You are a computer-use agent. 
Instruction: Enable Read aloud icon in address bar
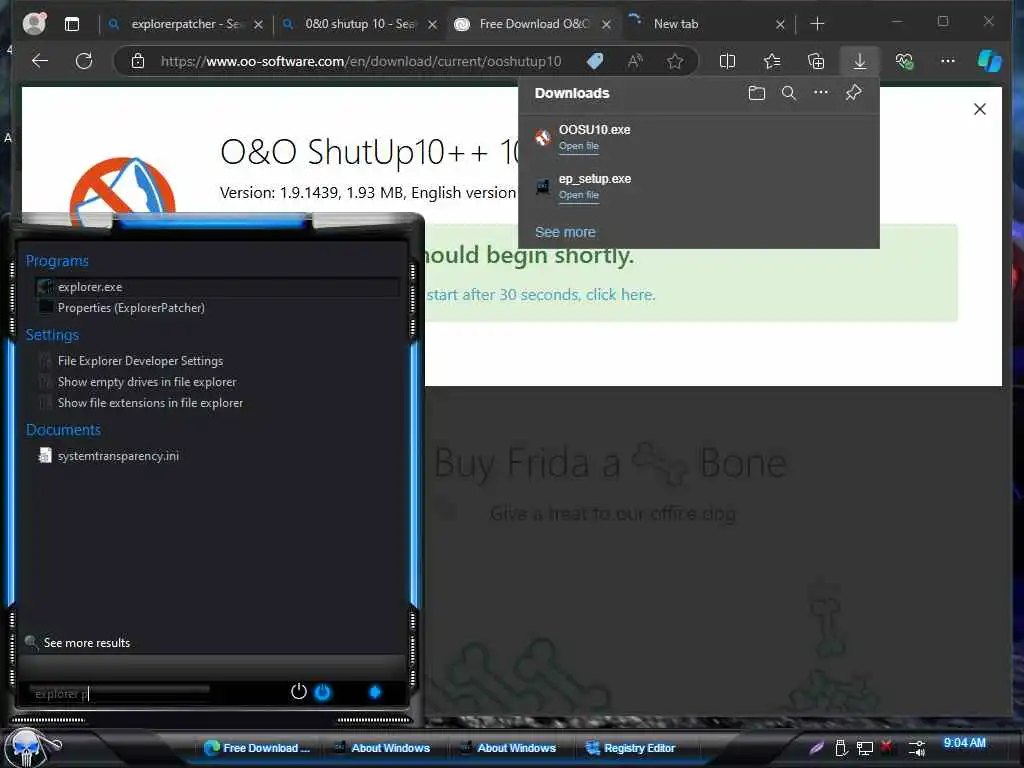pos(635,61)
